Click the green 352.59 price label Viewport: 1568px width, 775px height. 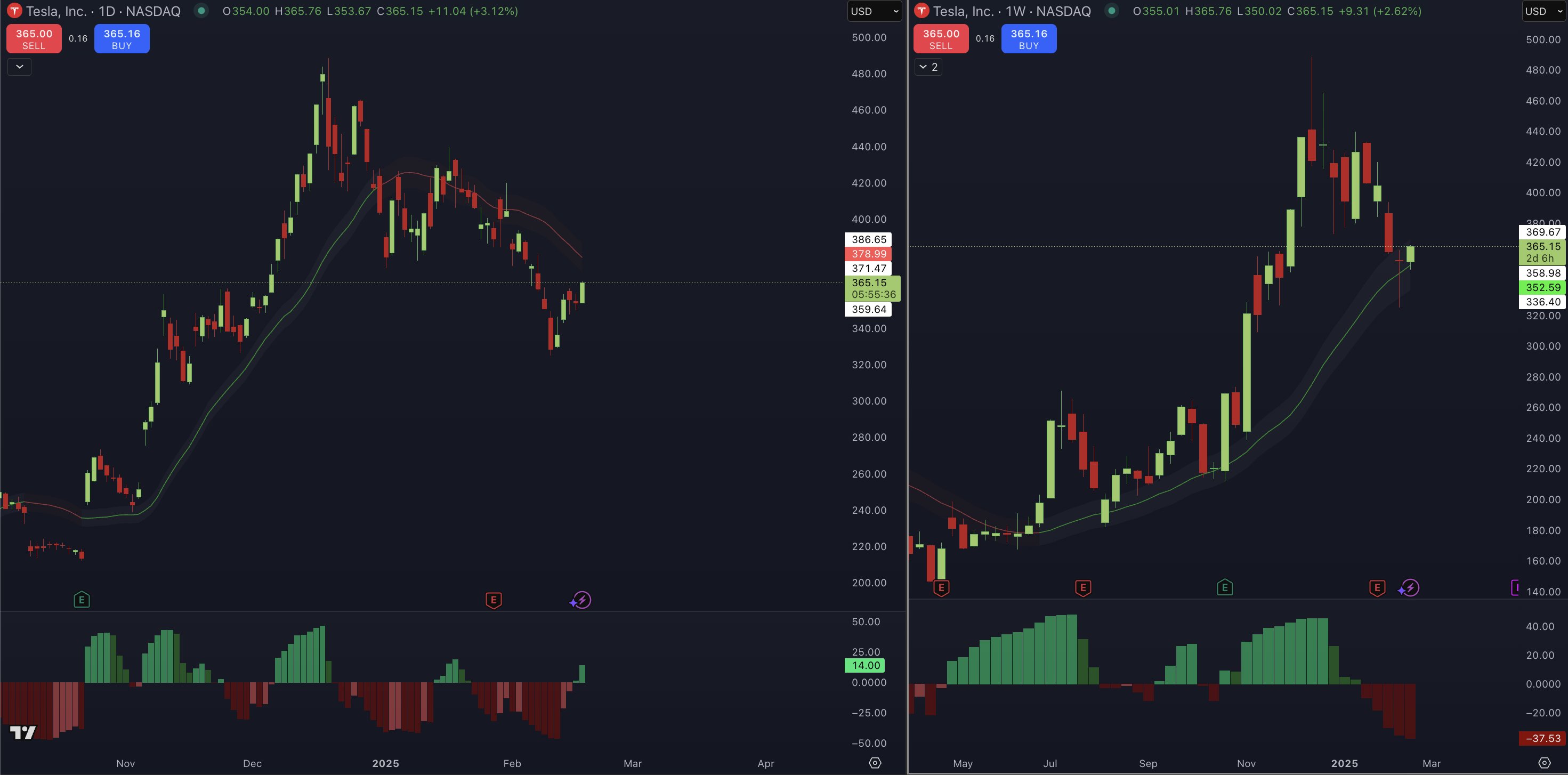point(1542,287)
